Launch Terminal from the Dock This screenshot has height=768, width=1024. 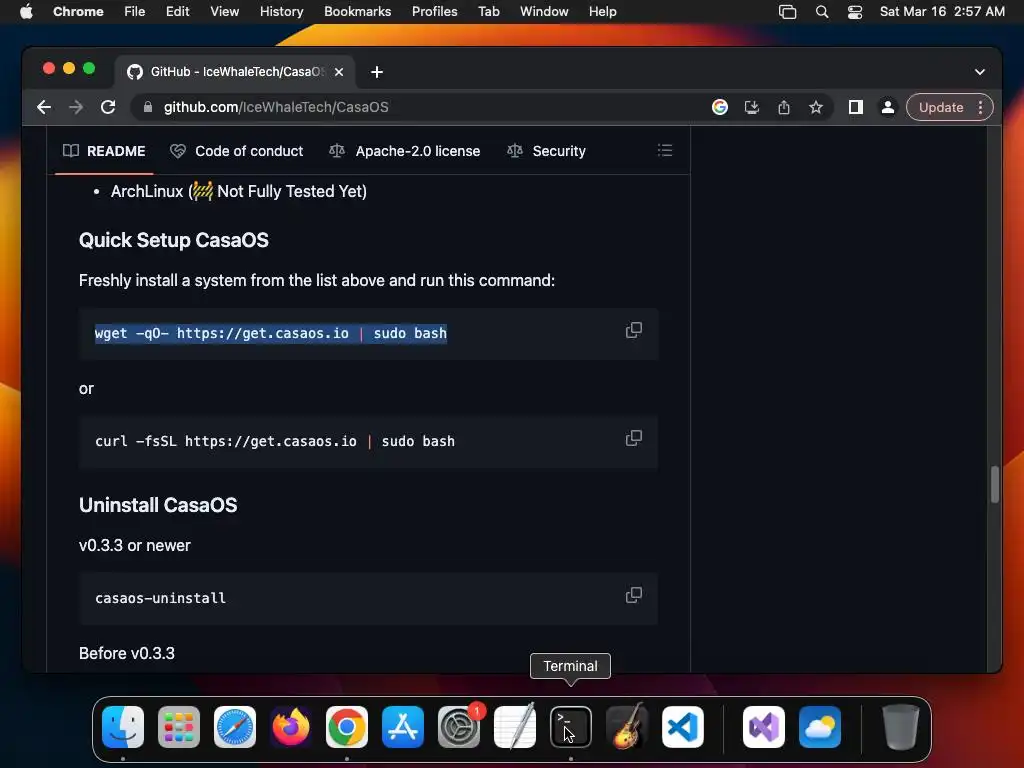pos(571,727)
